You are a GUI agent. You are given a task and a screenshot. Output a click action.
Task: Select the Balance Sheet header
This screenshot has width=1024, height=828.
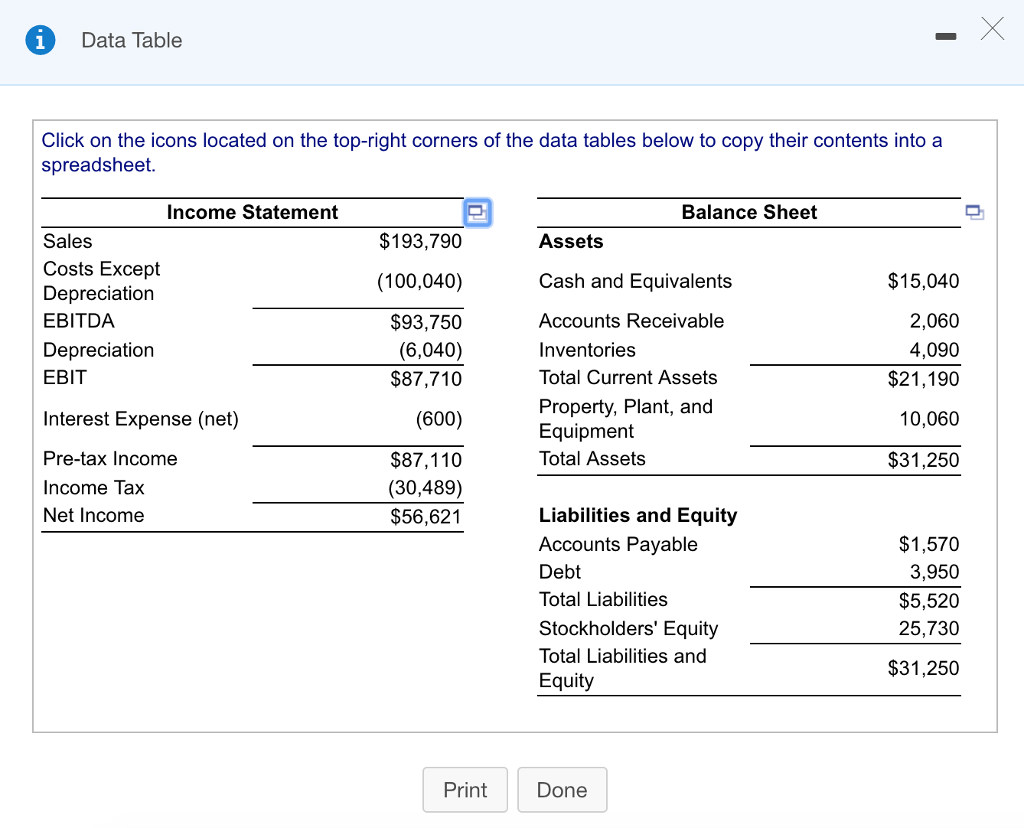coord(749,212)
